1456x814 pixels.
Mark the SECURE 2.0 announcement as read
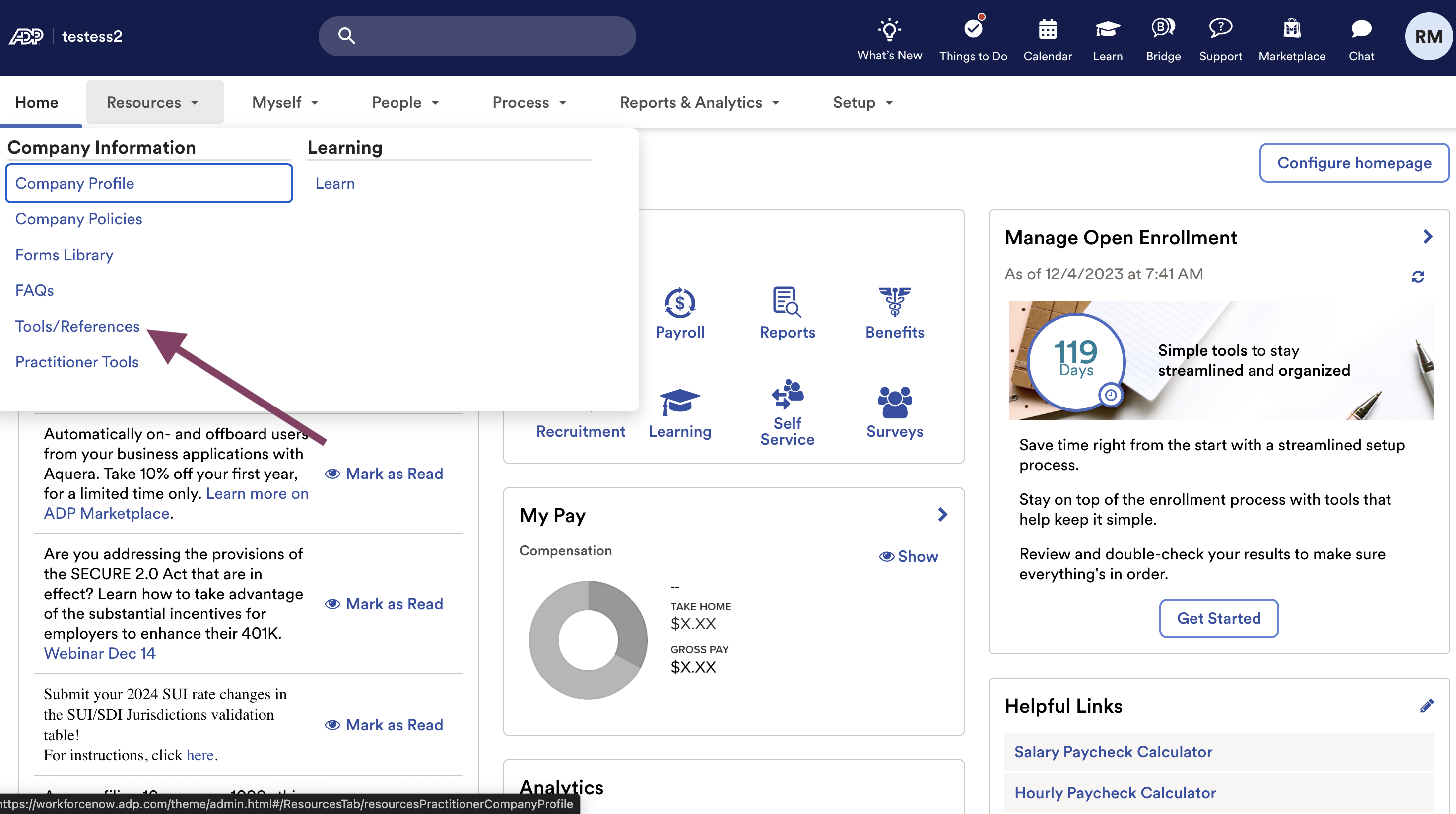[384, 604]
